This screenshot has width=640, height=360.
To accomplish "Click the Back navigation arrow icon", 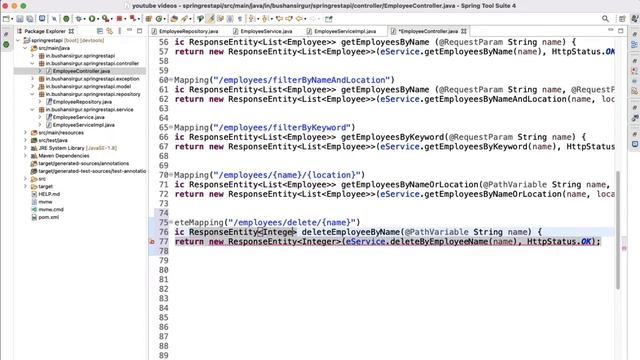I will click(299, 19).
